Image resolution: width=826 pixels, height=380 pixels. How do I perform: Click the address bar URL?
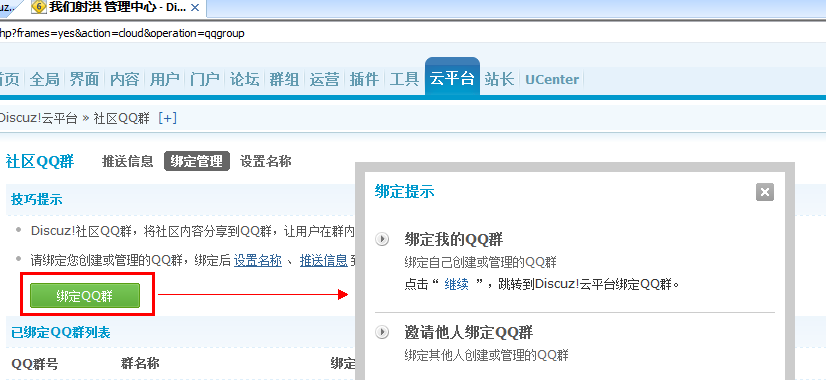coord(122,33)
